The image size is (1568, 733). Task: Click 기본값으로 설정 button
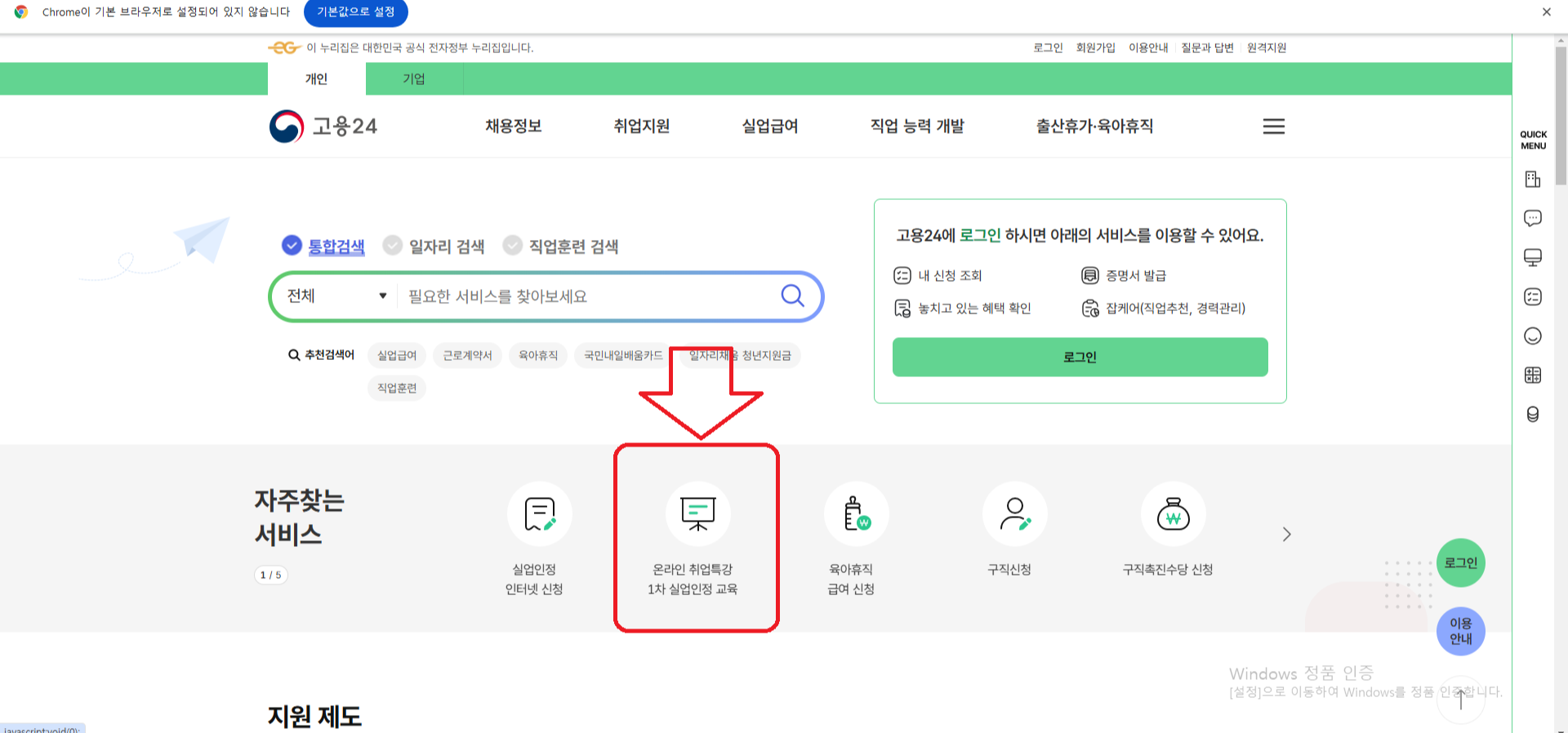356,12
